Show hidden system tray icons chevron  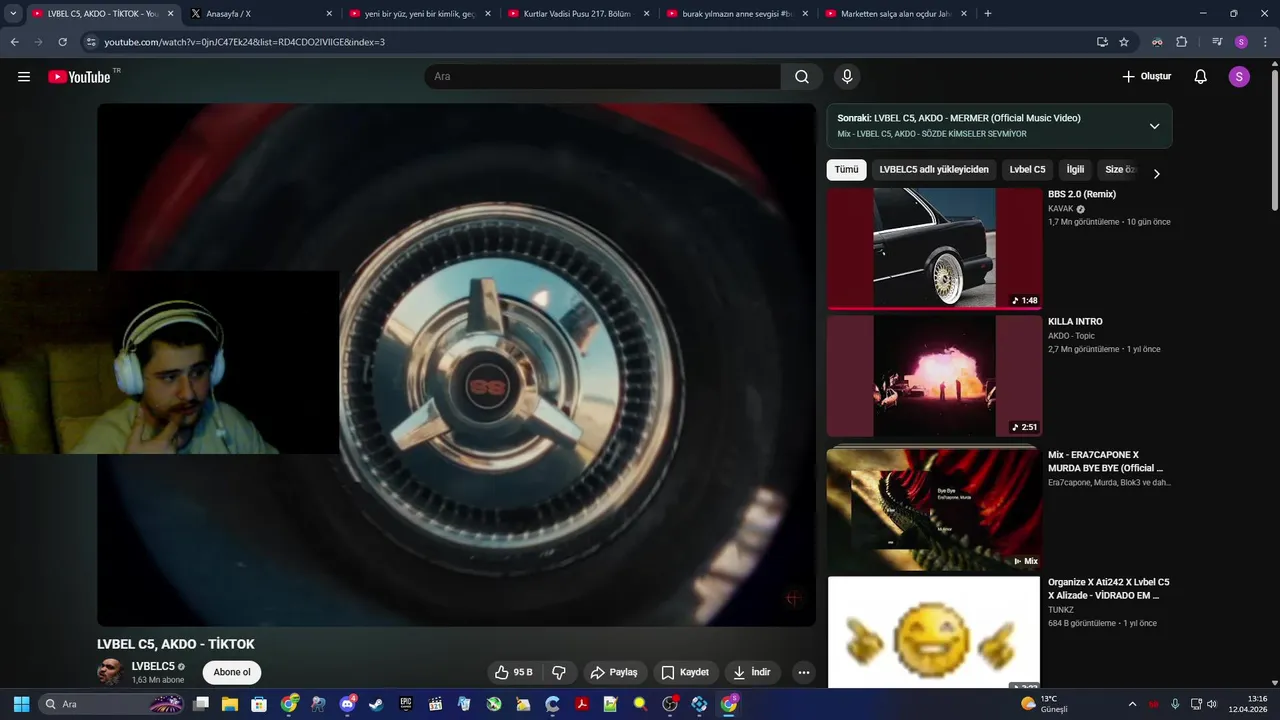click(1132, 704)
